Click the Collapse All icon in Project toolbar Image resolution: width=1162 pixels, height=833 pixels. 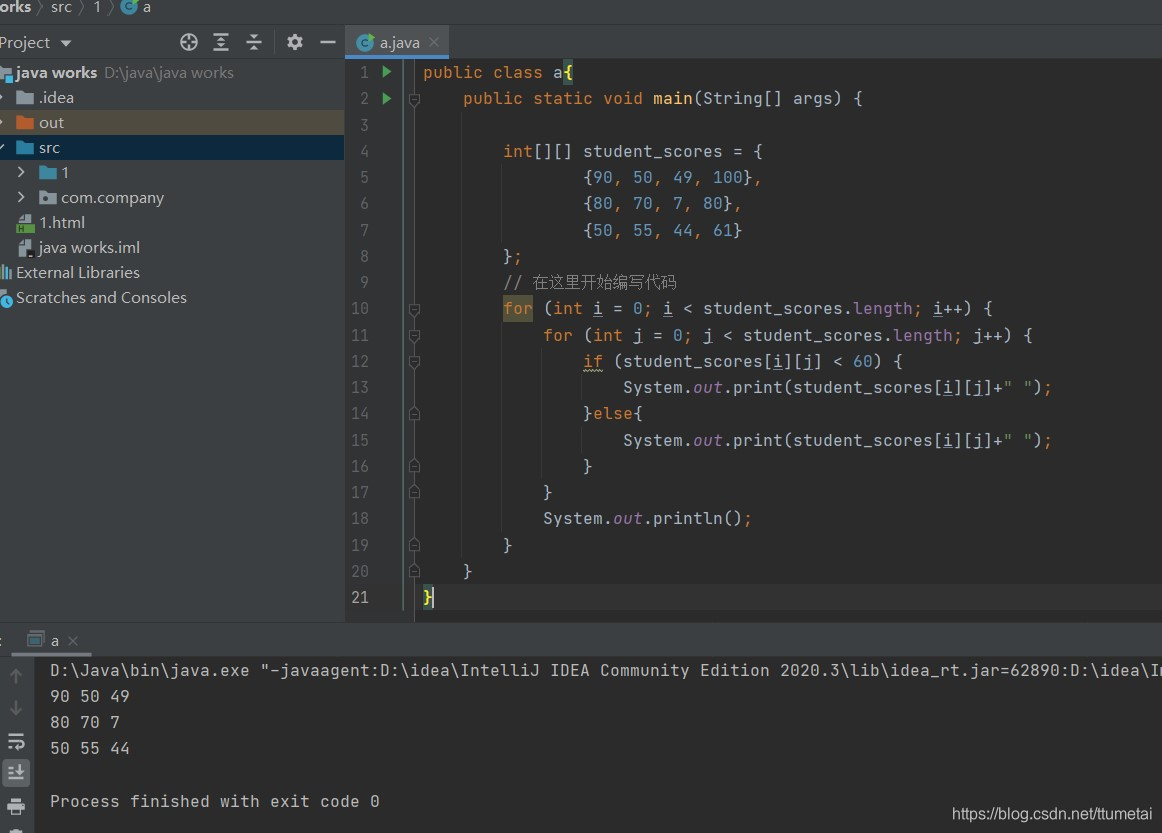click(253, 42)
